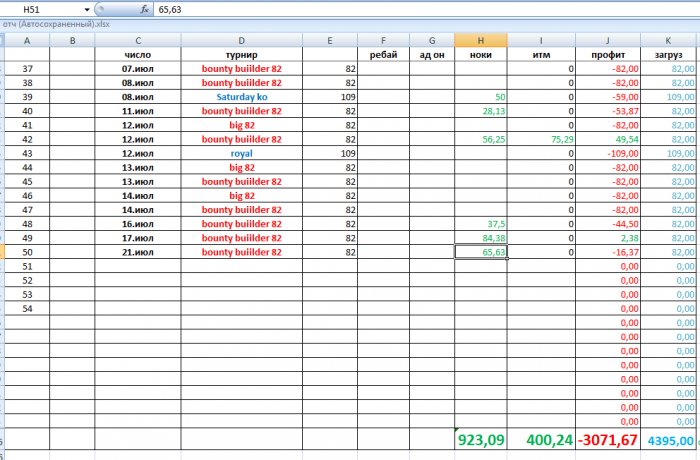
Task: Select the profit value -53,87
Action: click(608, 111)
